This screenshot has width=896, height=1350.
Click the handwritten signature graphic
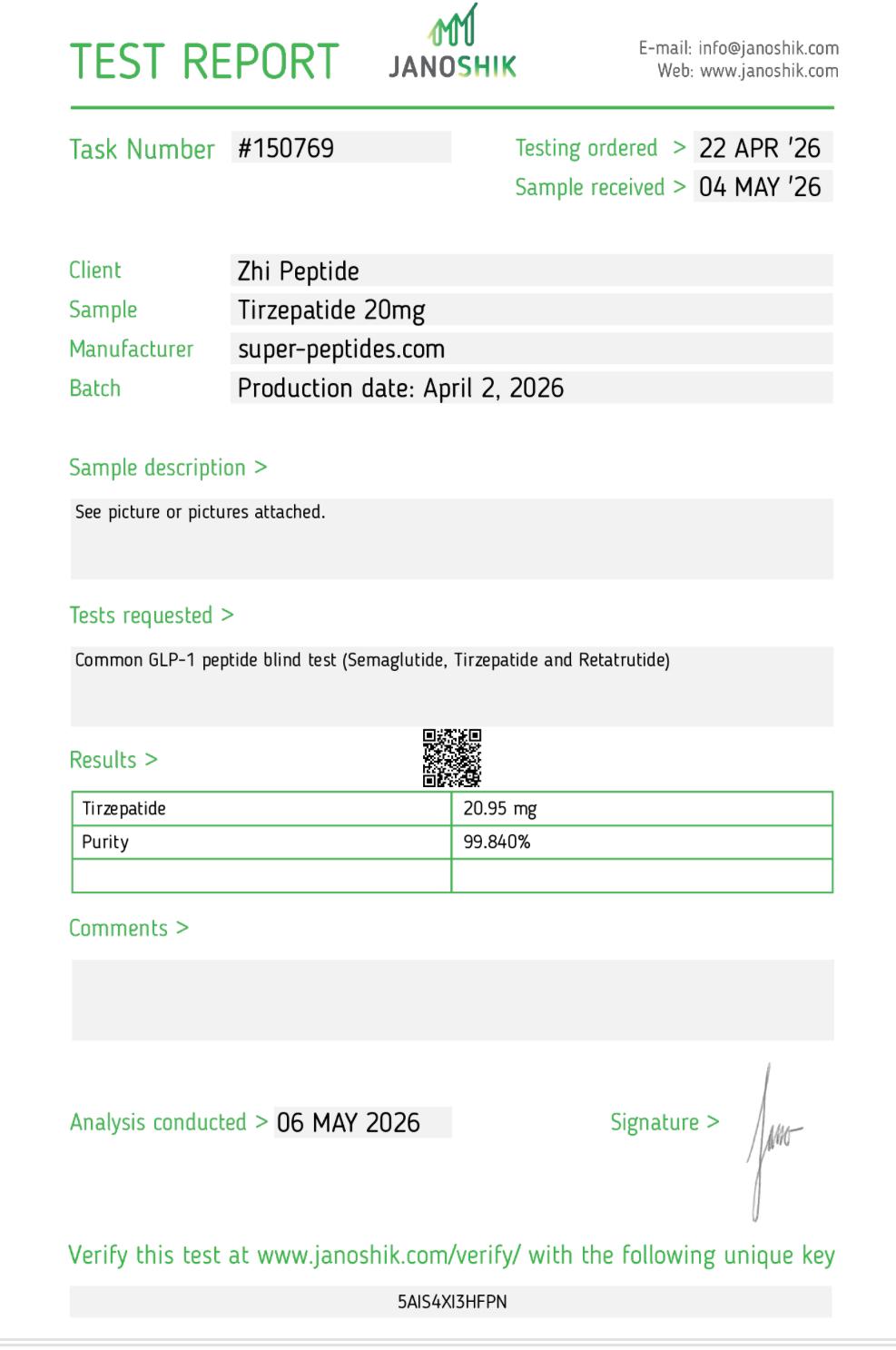(x=772, y=1142)
